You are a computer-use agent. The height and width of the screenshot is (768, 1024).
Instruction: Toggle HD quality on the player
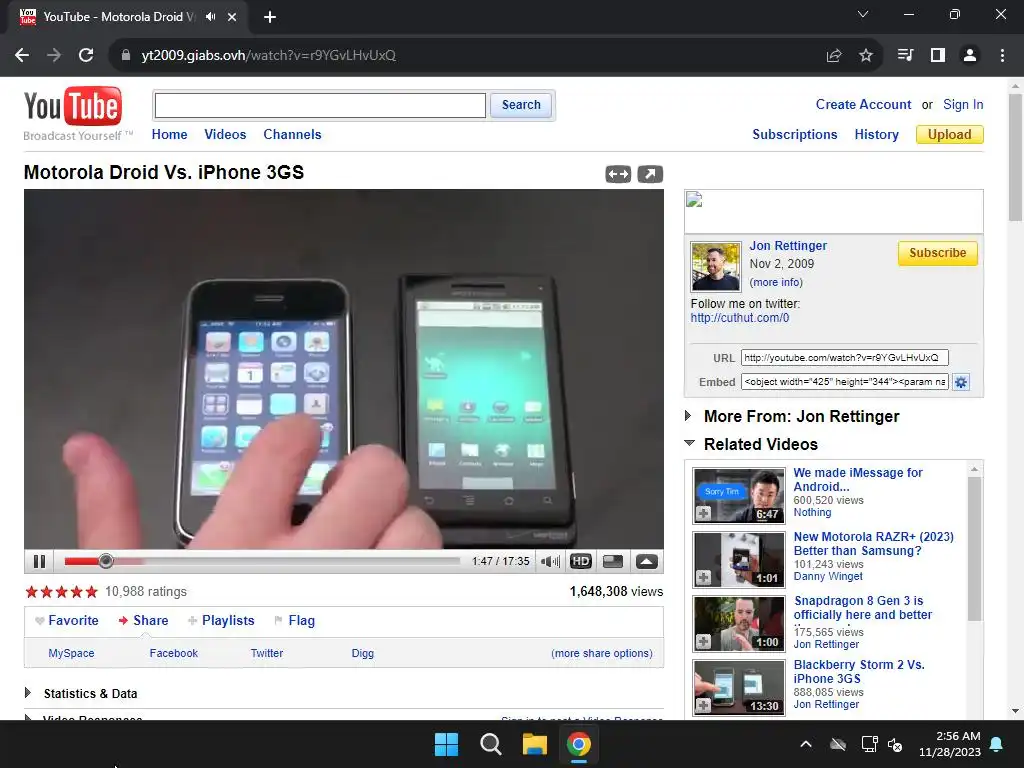tap(581, 562)
